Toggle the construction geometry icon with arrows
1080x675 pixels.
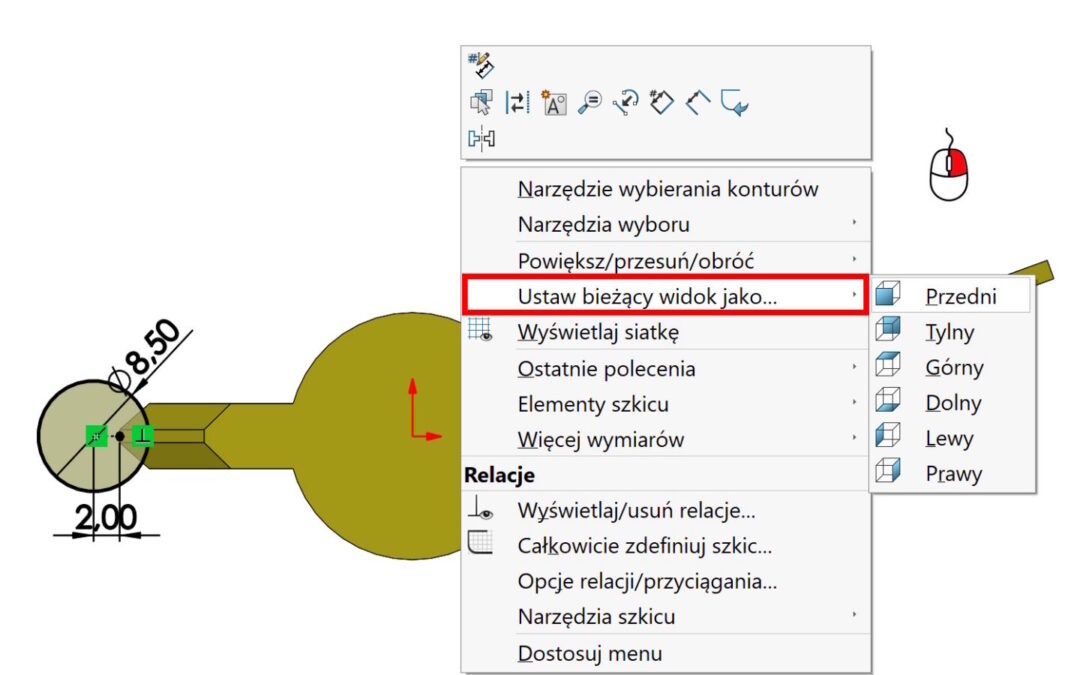tap(516, 102)
